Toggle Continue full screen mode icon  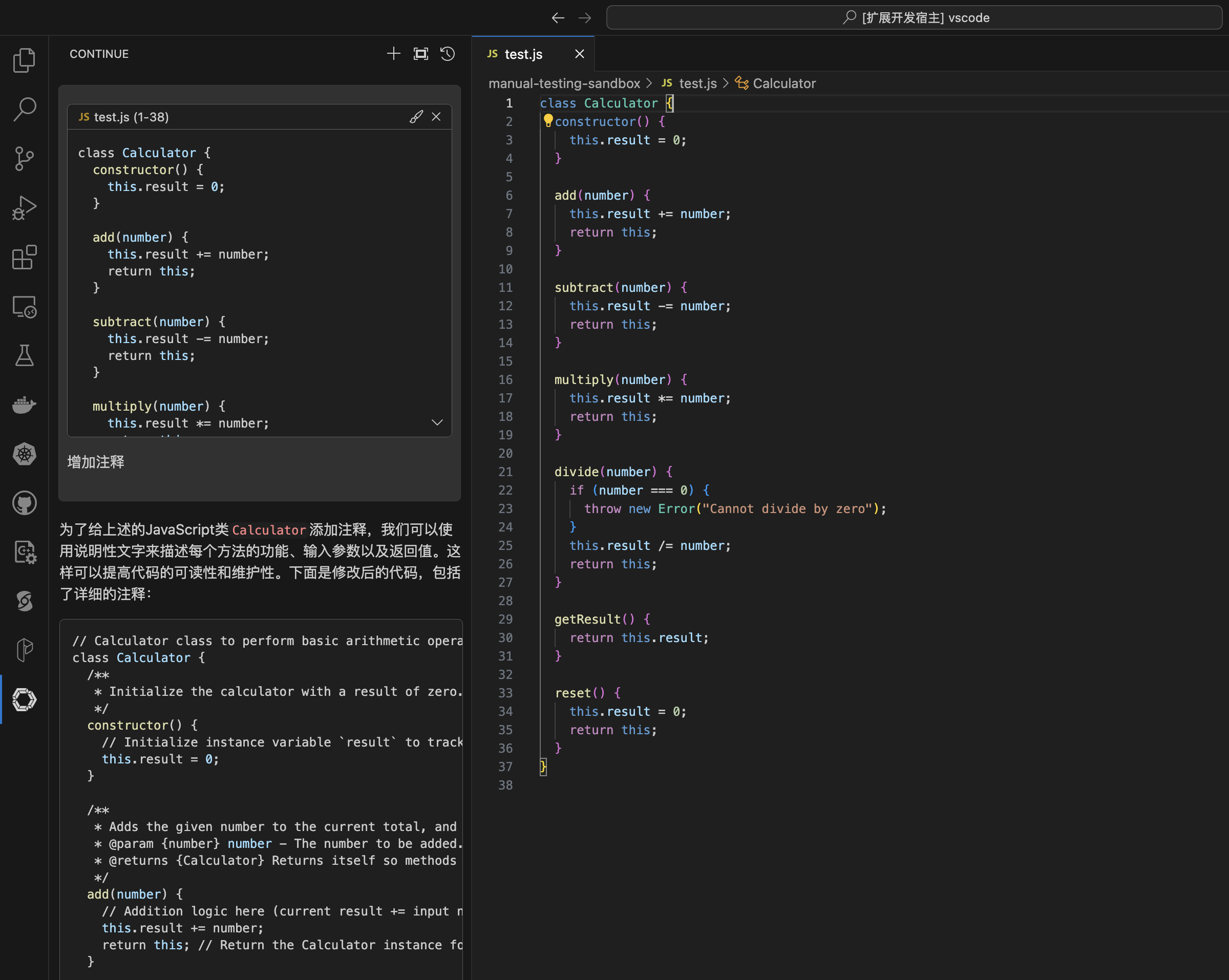[421, 54]
